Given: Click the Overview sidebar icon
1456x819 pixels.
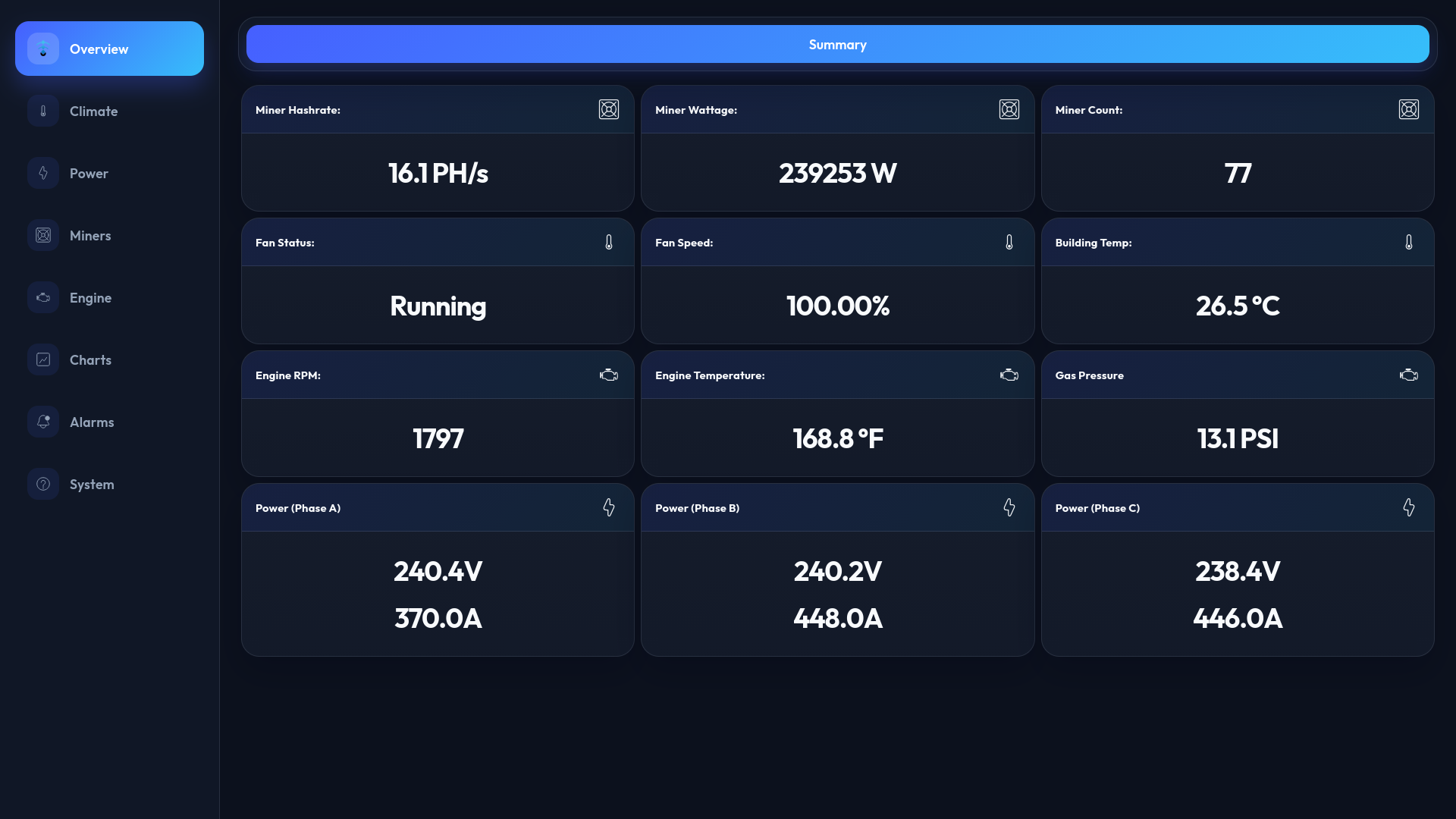Looking at the screenshot, I should pos(43,49).
